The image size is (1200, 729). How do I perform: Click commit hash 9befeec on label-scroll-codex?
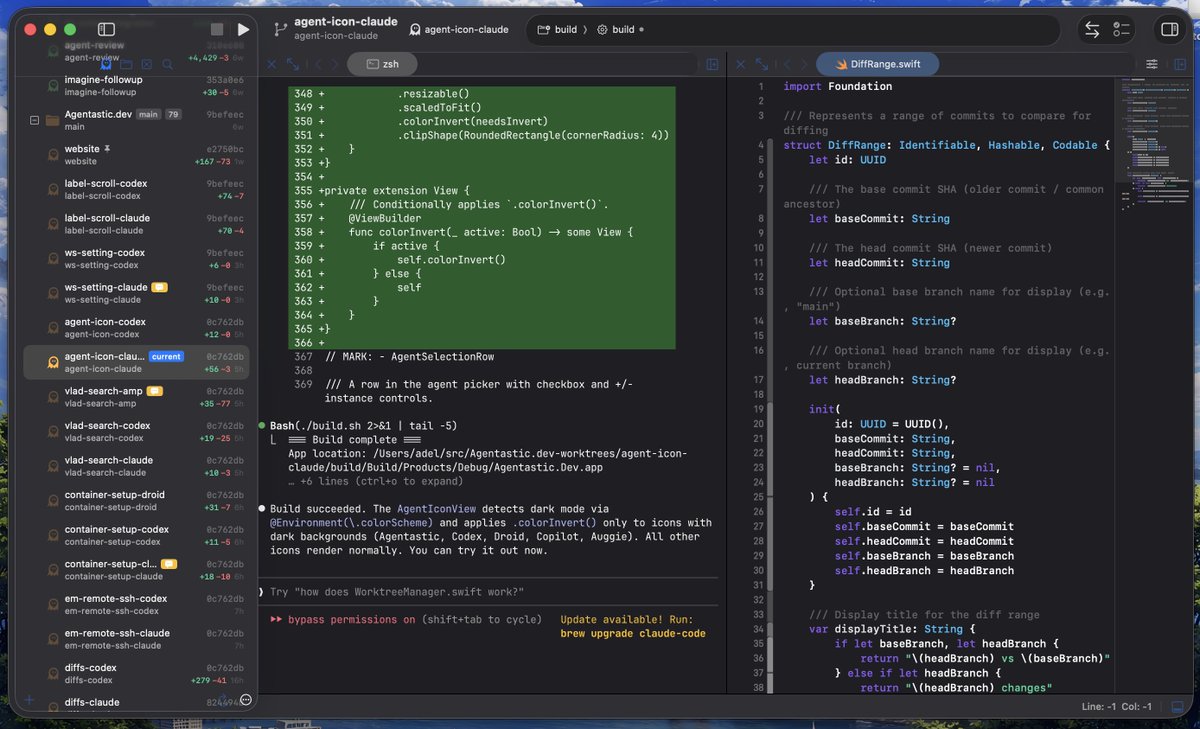(225, 184)
